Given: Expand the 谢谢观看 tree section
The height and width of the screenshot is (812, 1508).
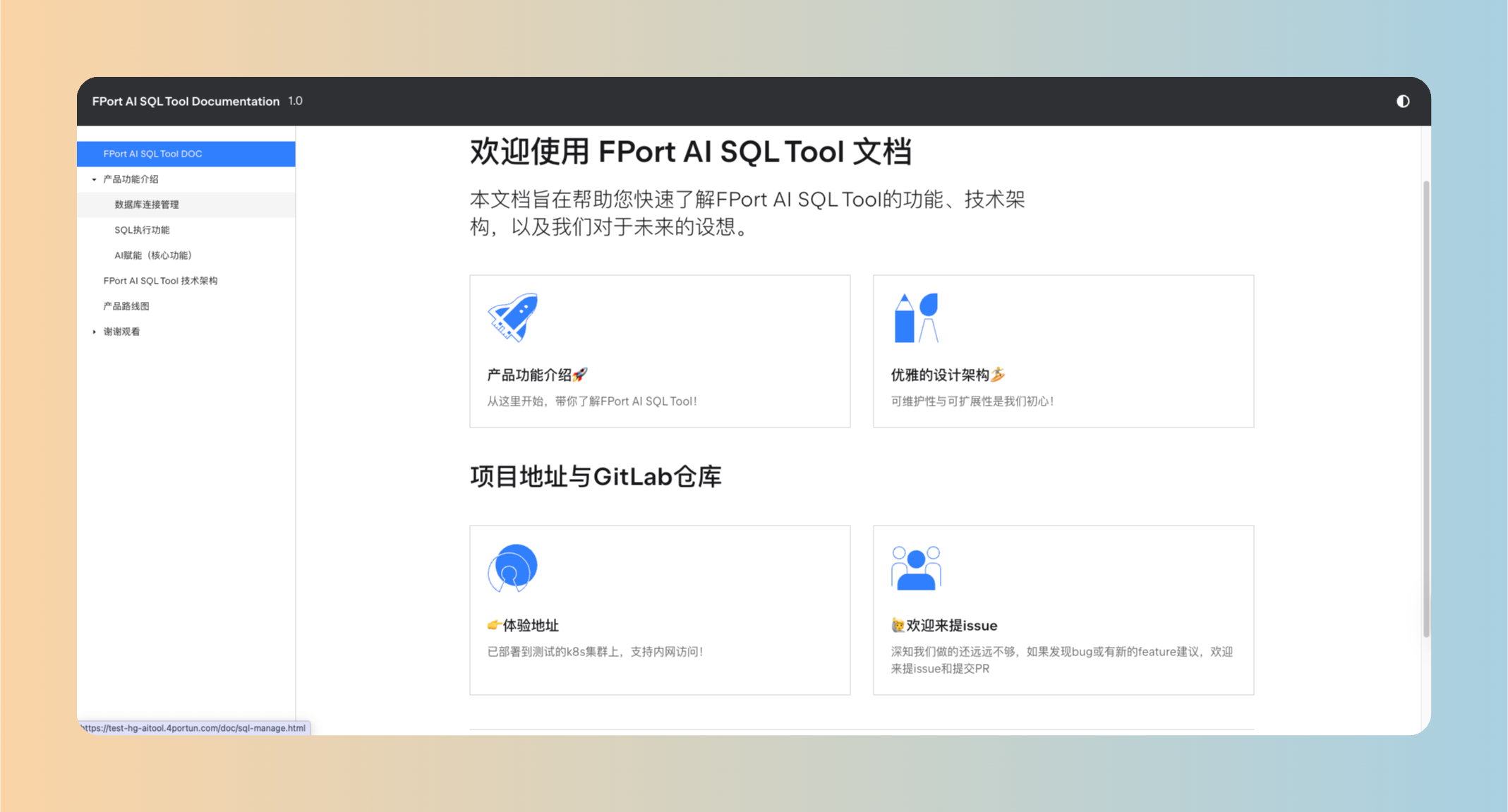Looking at the screenshot, I should (95, 332).
